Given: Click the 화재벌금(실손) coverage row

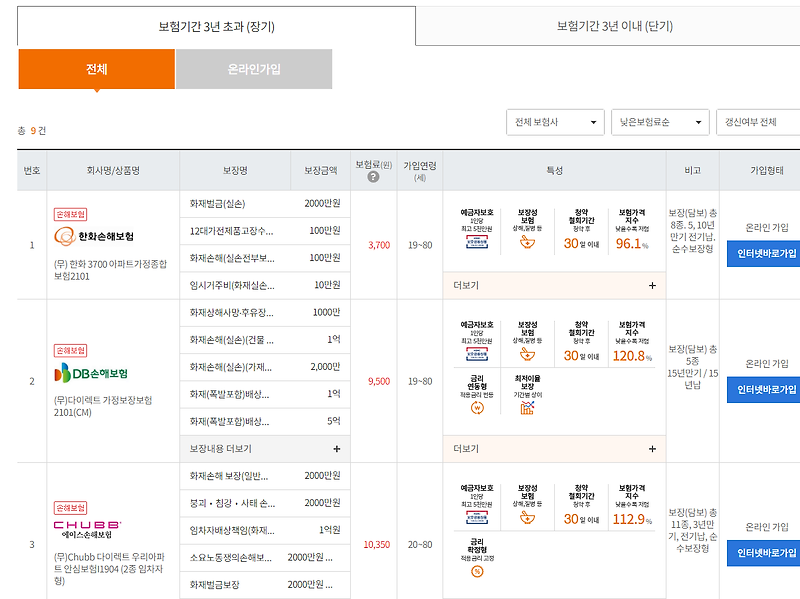Looking at the screenshot, I should (265, 204).
